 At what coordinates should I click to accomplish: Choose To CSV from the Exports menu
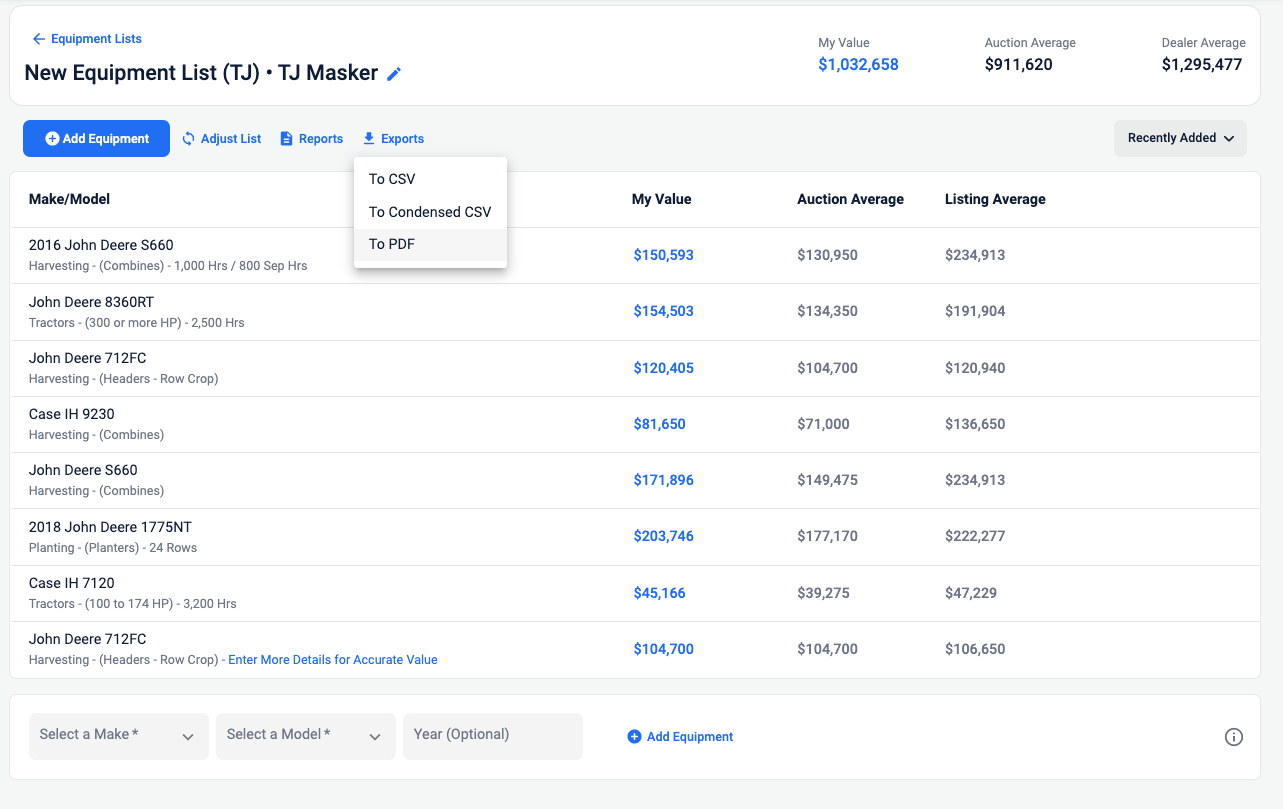point(430,179)
